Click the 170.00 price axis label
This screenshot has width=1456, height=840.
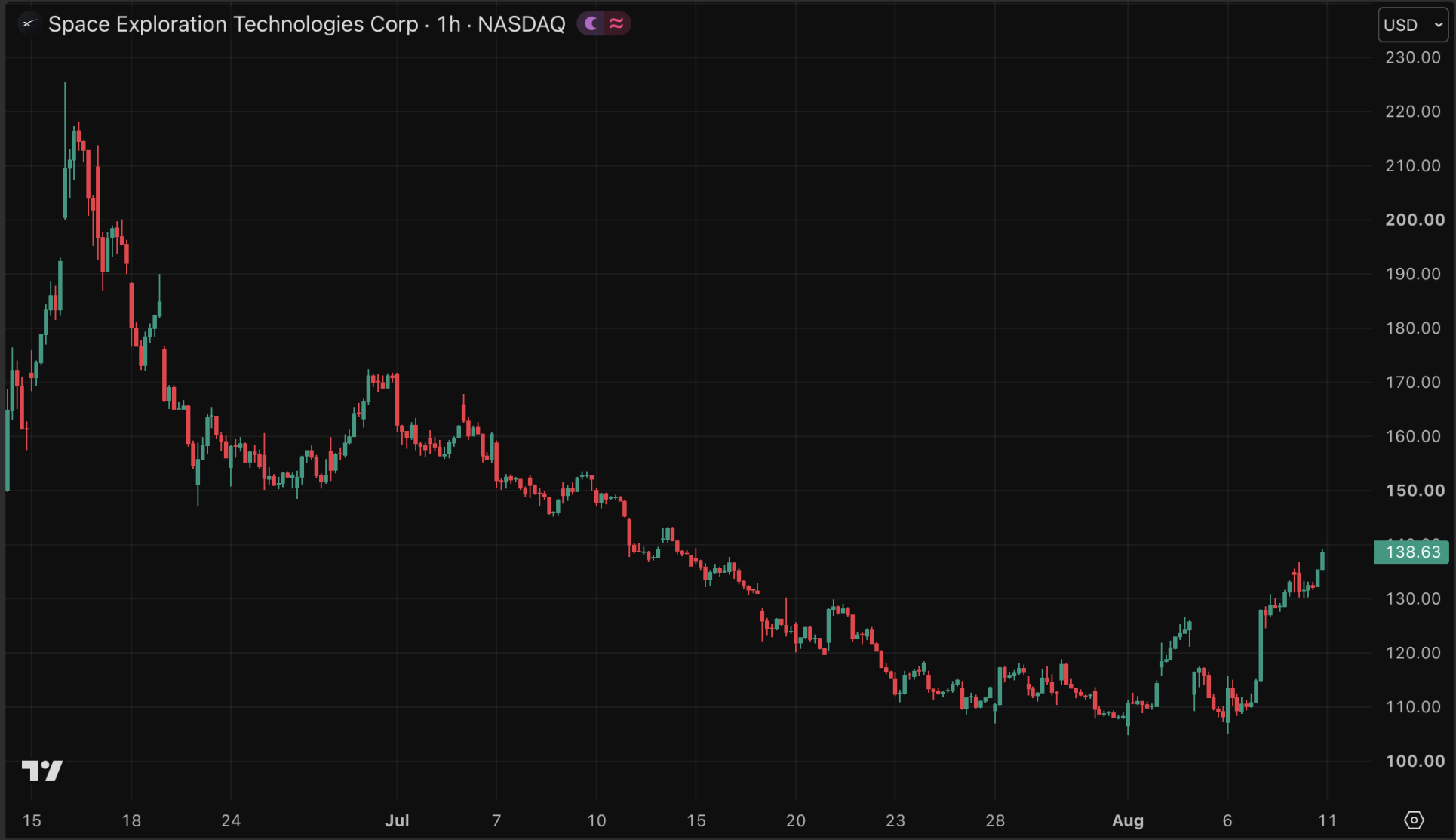tap(1413, 382)
